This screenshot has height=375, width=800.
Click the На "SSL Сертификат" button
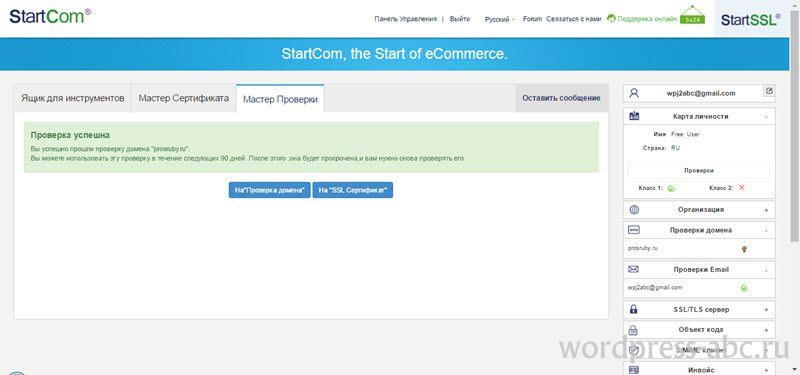click(353, 190)
